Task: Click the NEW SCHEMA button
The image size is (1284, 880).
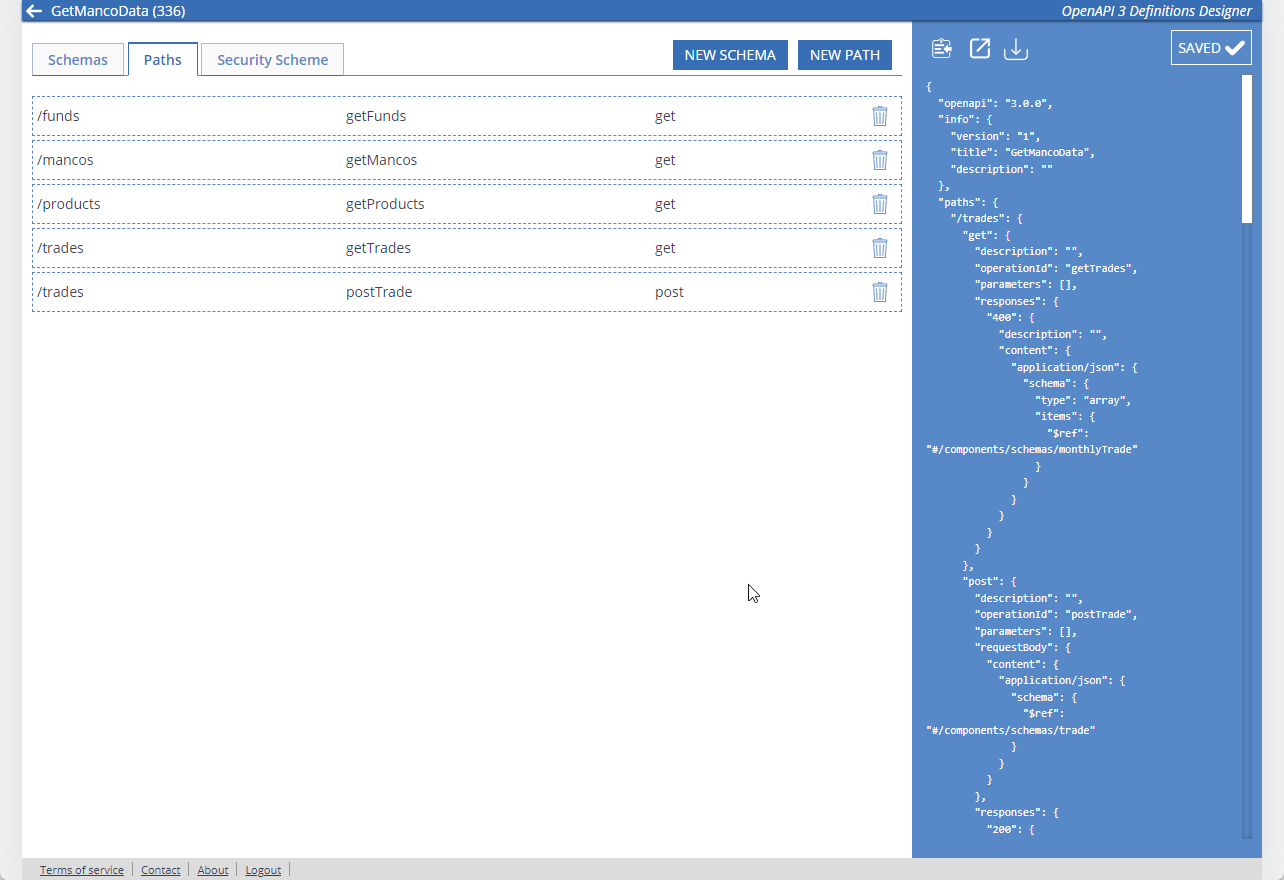Action: [730, 55]
